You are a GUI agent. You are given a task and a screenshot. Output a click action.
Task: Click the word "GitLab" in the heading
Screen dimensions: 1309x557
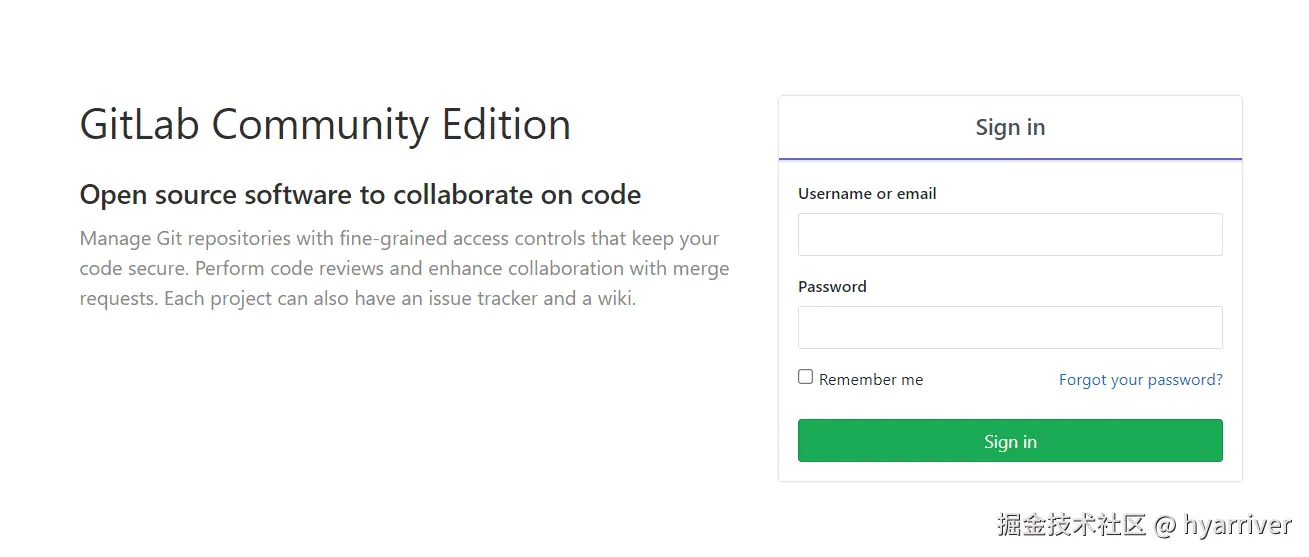tap(140, 125)
